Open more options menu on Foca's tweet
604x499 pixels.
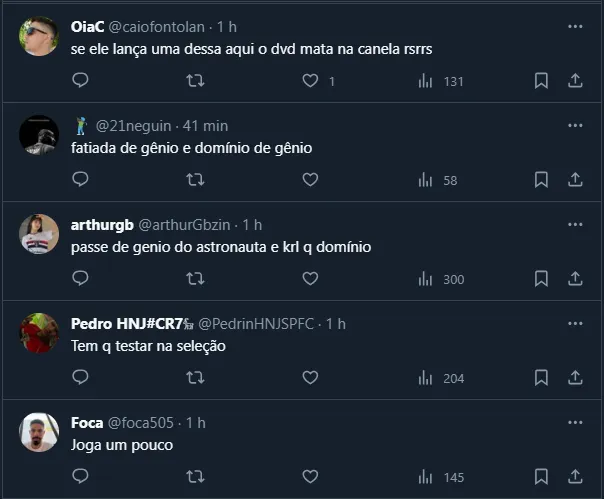[575, 422]
